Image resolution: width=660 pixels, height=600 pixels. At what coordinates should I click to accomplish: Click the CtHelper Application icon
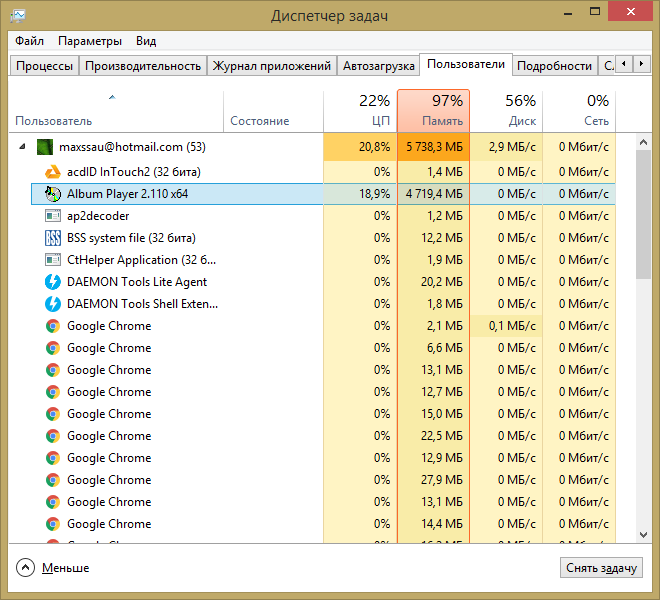(x=53, y=260)
